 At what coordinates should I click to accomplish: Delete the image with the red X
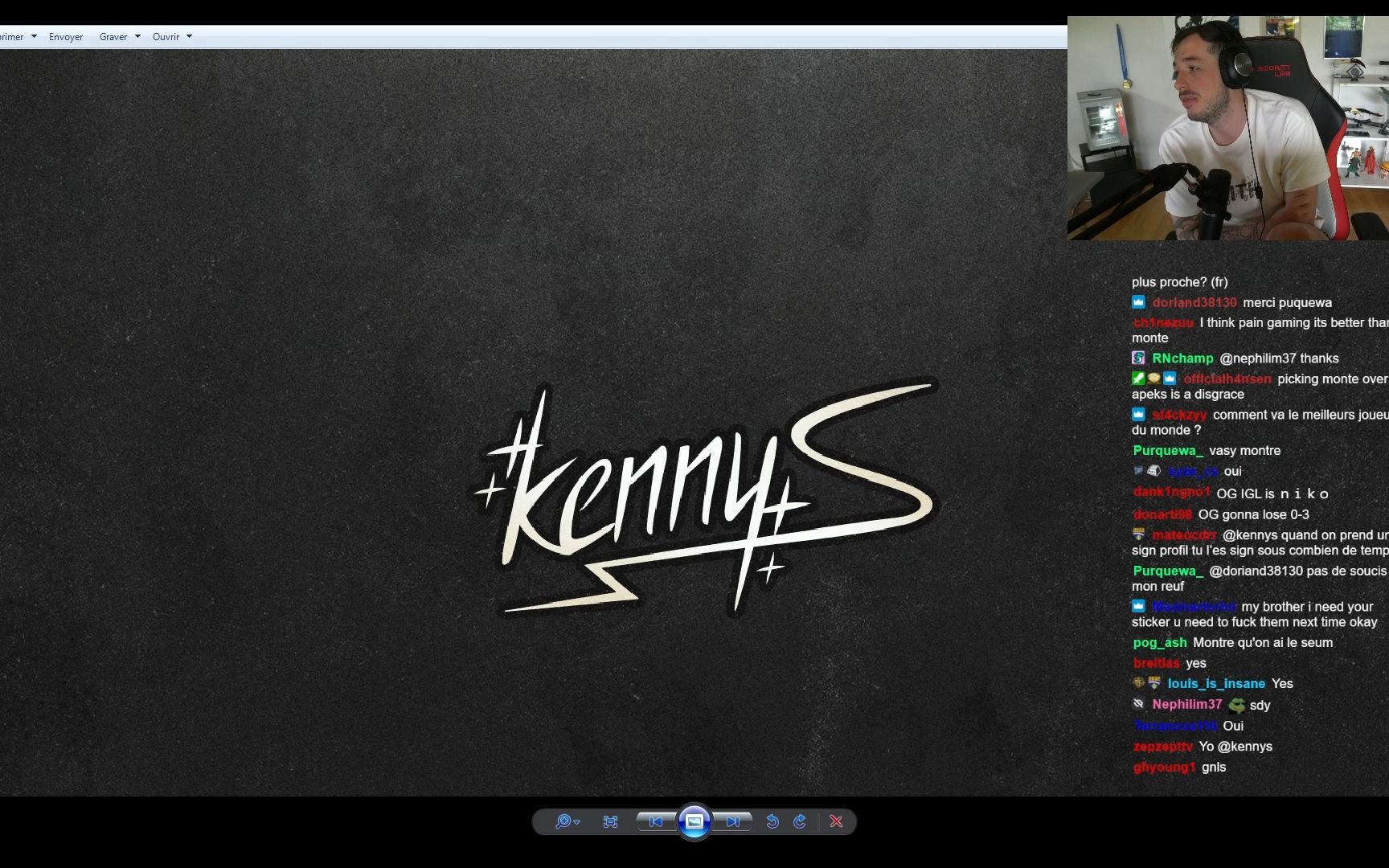coord(837,821)
